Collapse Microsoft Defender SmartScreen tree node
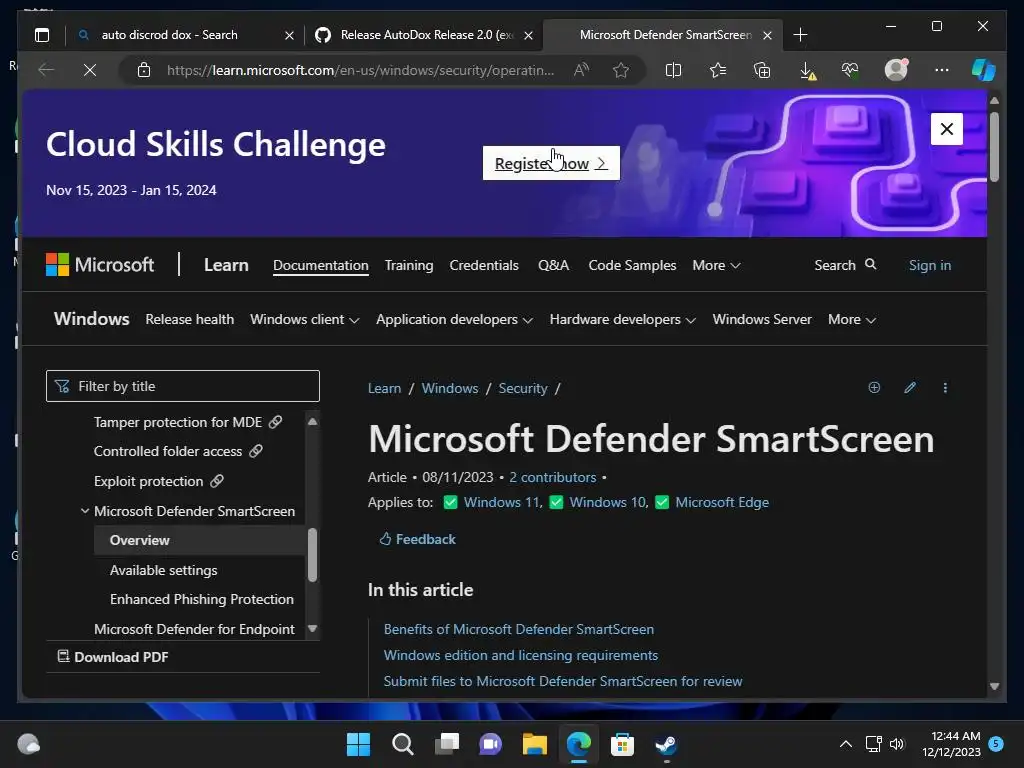Screen dimensions: 1024x768 point(85,511)
